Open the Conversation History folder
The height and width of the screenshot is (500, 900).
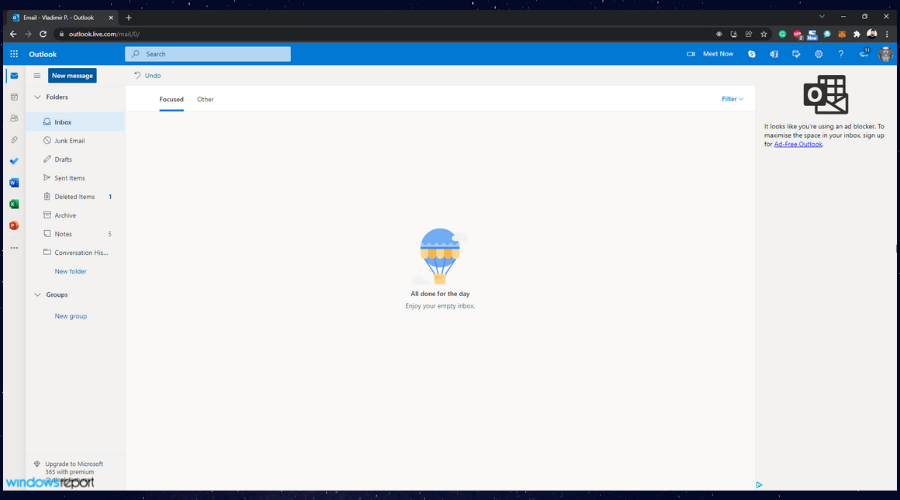[x=75, y=253]
